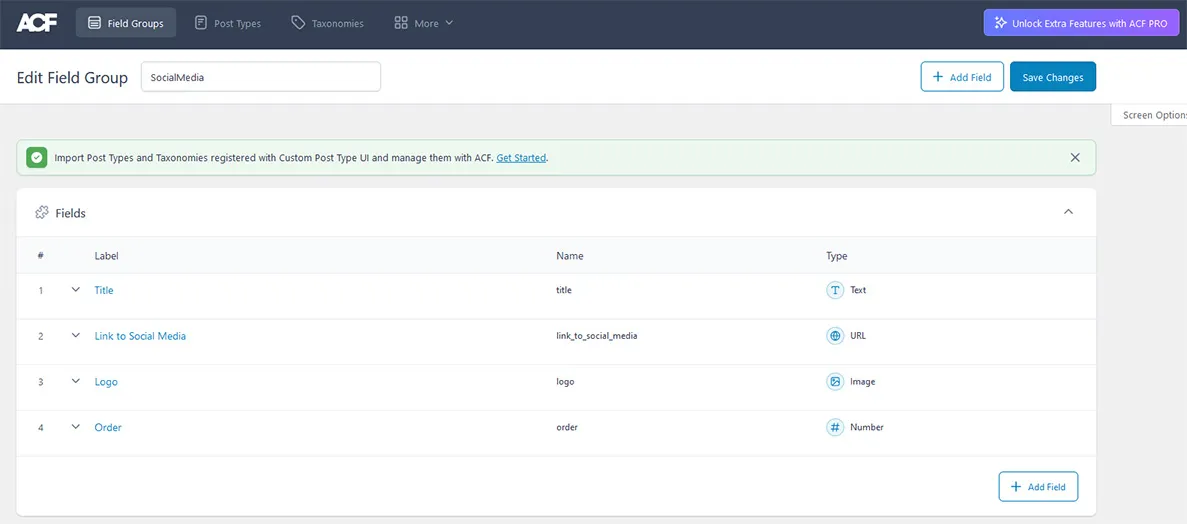1187x524 pixels.
Task: Click the SocialMedia field group name input
Action: point(260,77)
